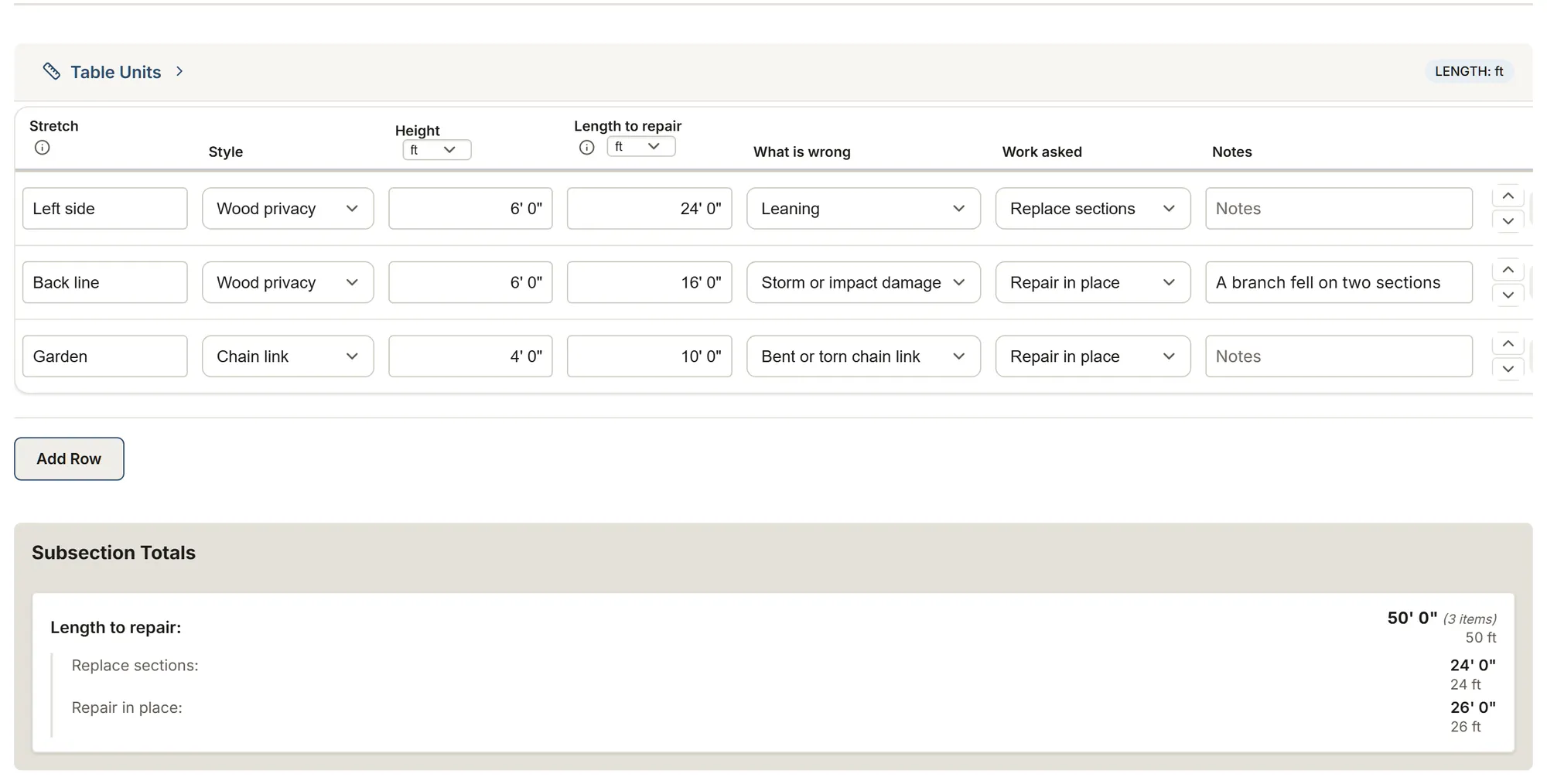Open Garden's Repair in place dropdown
This screenshot has width=1547, height=784.
point(1092,356)
